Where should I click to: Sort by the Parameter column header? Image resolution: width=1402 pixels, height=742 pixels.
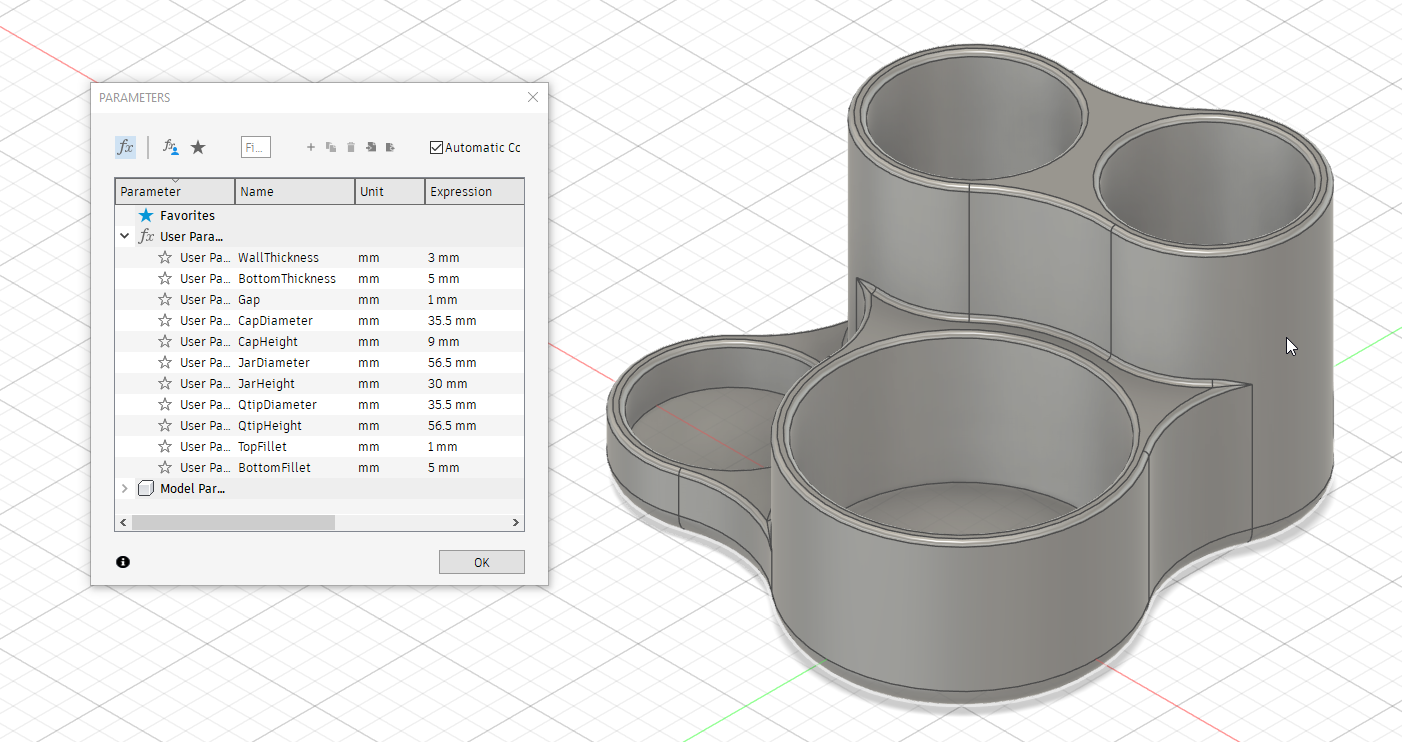click(x=175, y=191)
